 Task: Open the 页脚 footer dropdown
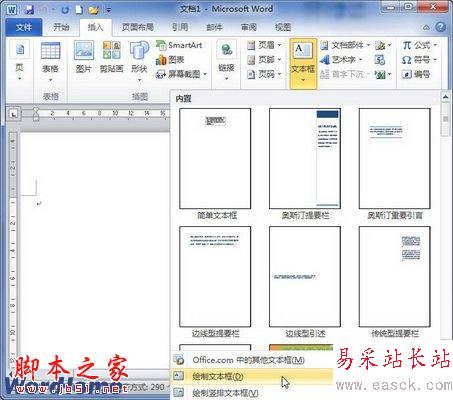point(265,60)
